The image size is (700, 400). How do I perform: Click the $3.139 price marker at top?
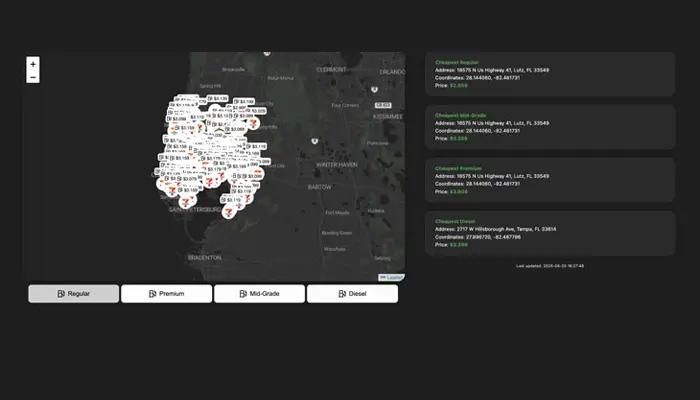click(217, 98)
